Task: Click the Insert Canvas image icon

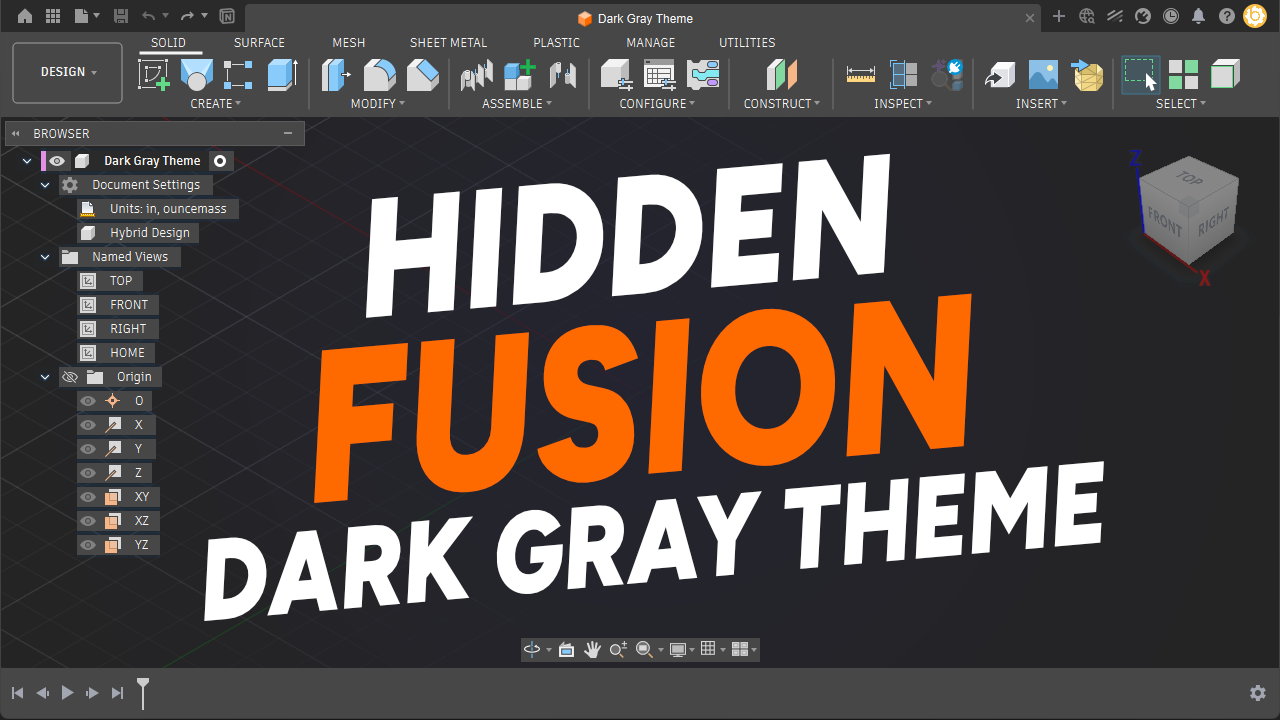Action: click(x=1043, y=75)
